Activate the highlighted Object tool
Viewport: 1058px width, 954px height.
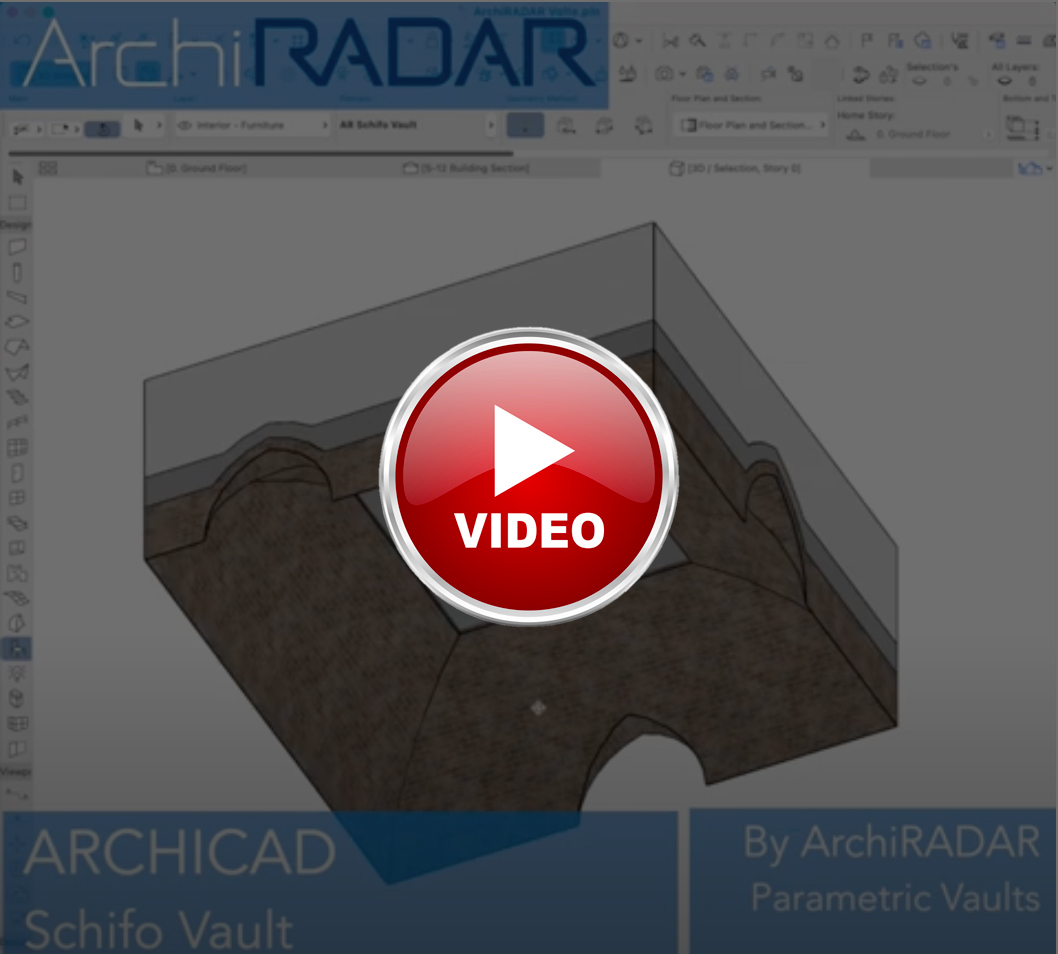pyautogui.click(x=17, y=648)
